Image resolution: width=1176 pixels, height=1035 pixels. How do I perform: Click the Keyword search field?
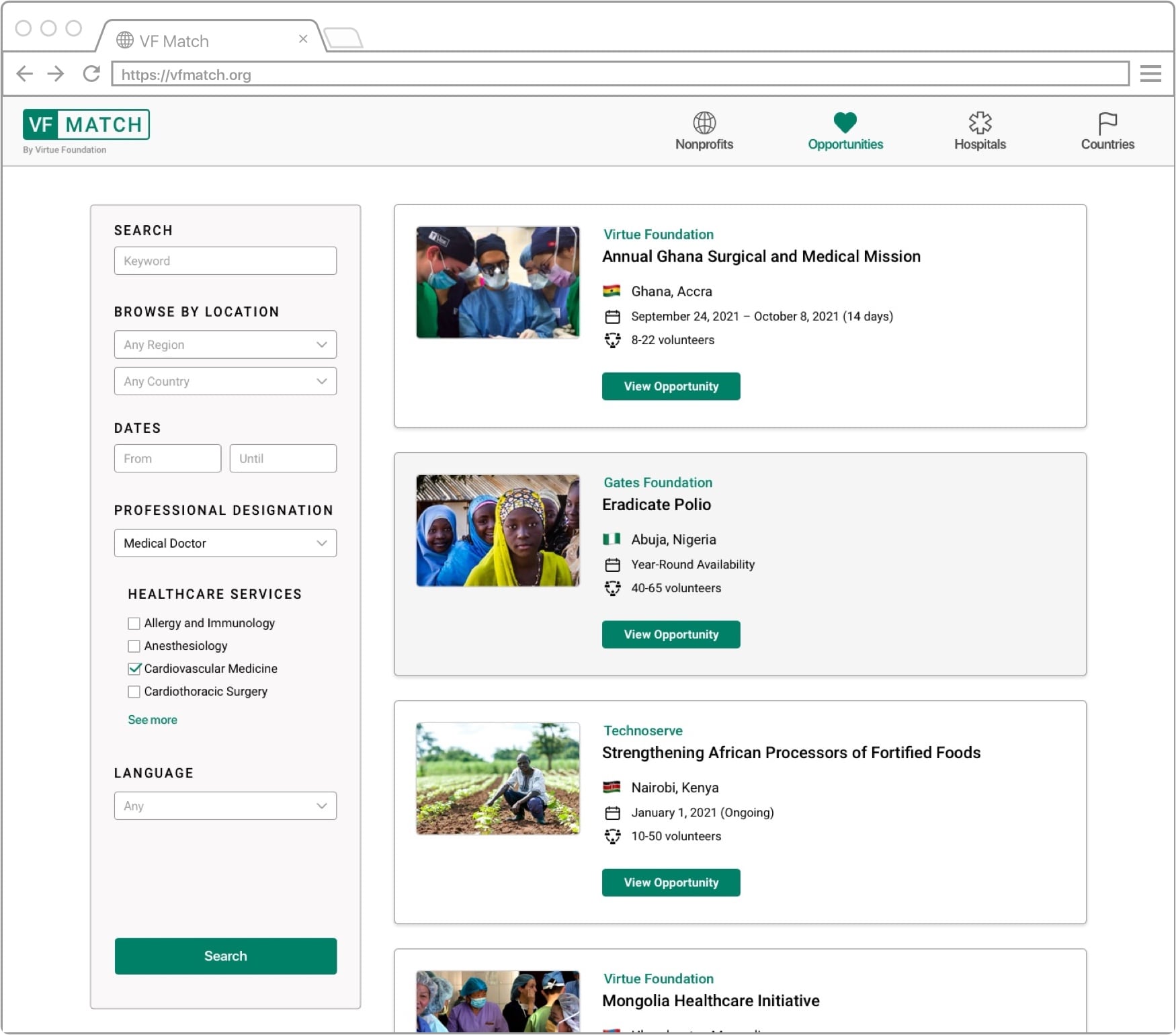pos(225,261)
